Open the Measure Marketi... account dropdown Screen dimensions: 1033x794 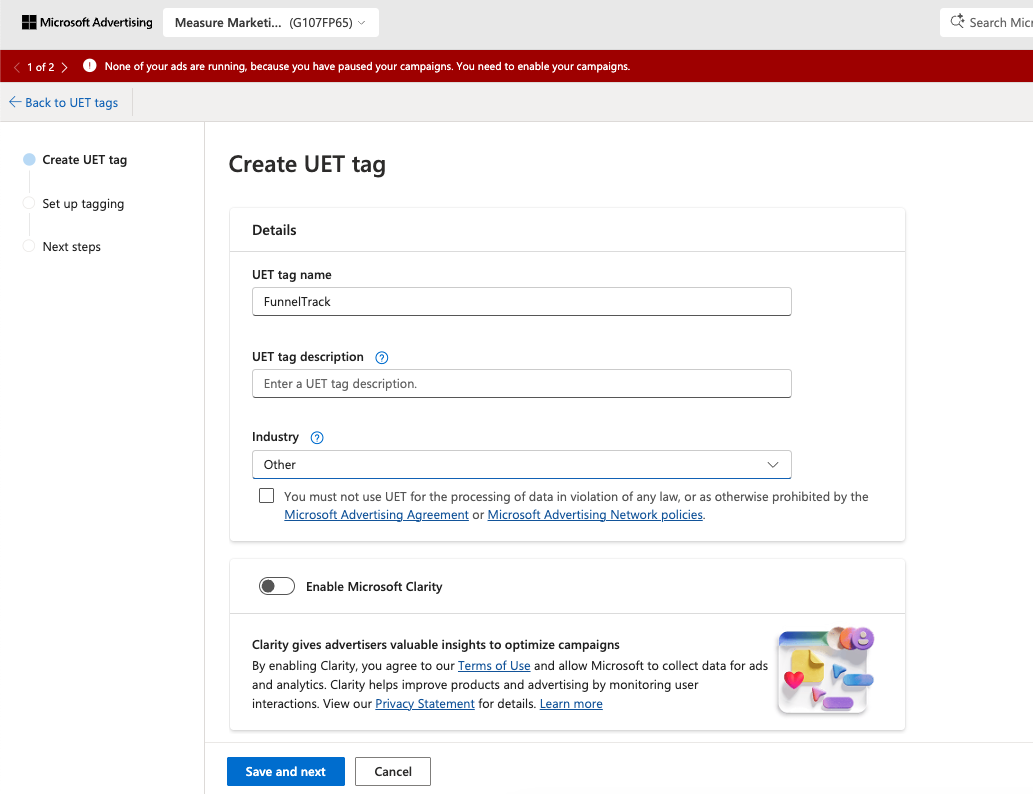tap(270, 22)
